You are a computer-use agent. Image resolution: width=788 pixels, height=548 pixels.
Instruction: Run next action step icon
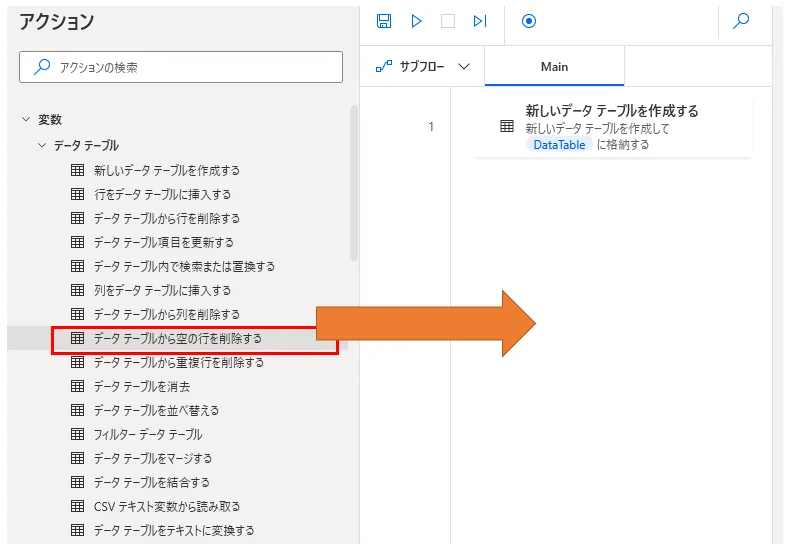coord(480,21)
